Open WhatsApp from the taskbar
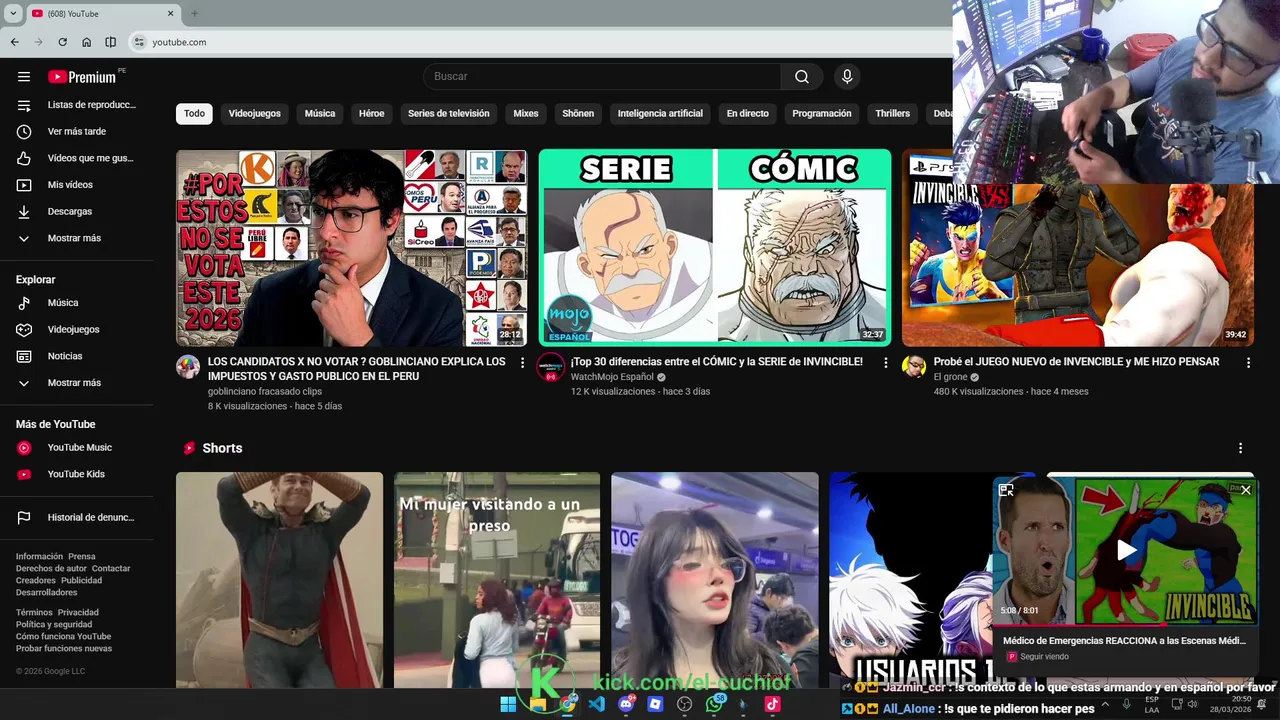1280x720 pixels. (714, 704)
